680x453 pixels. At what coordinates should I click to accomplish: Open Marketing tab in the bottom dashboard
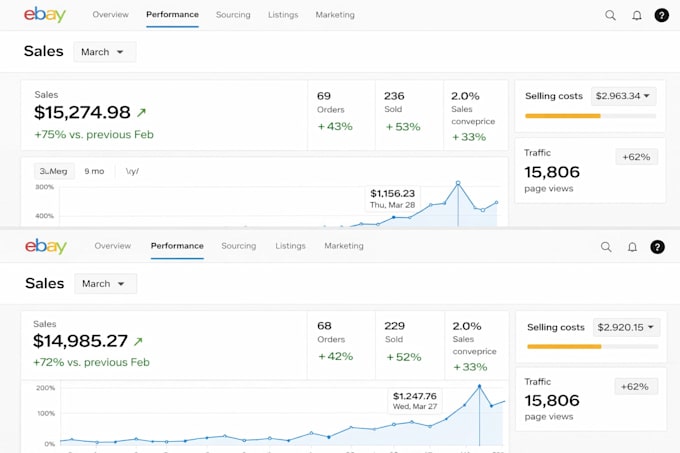[x=344, y=246]
